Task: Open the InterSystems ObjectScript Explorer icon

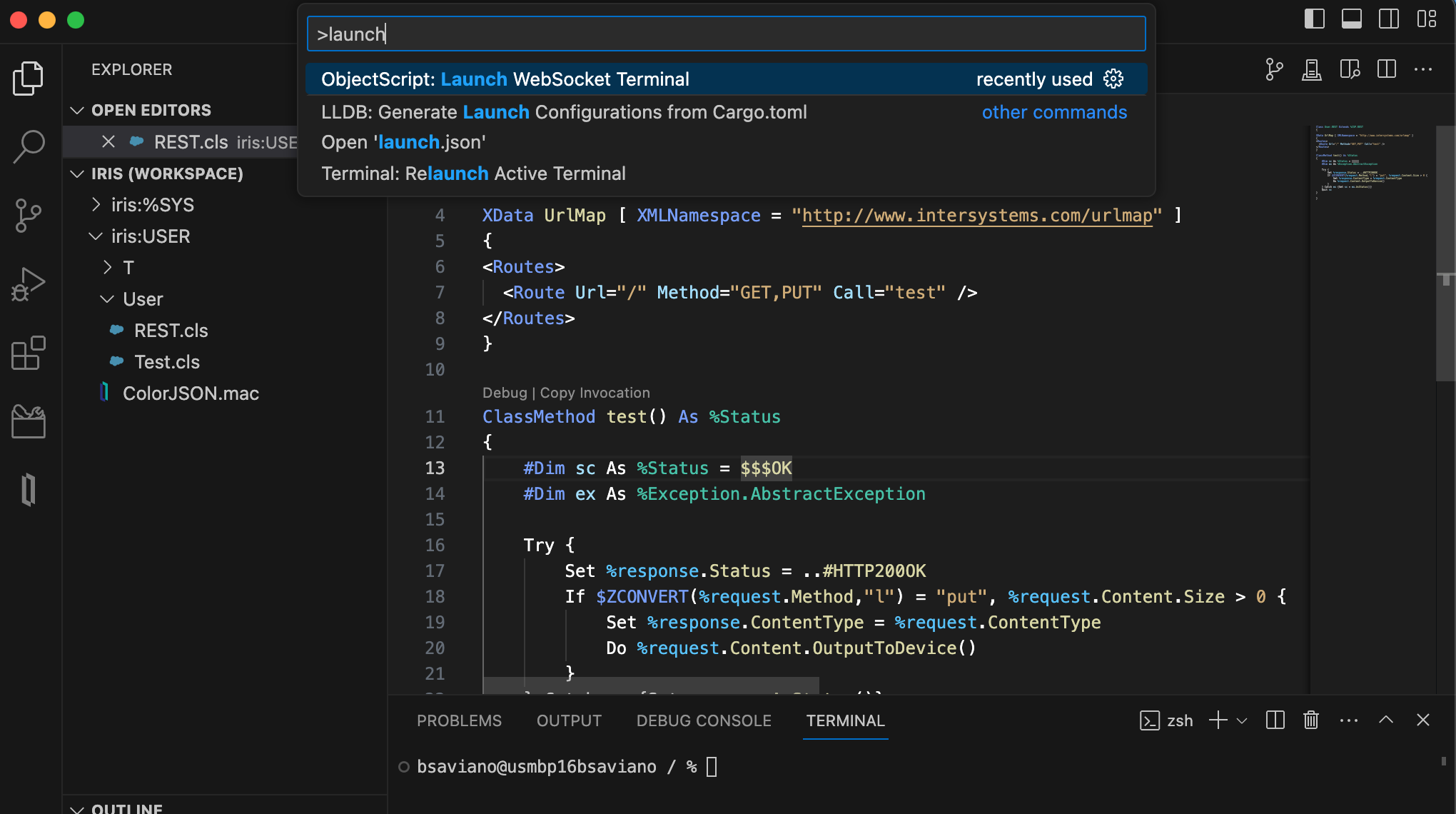Action: [29, 490]
